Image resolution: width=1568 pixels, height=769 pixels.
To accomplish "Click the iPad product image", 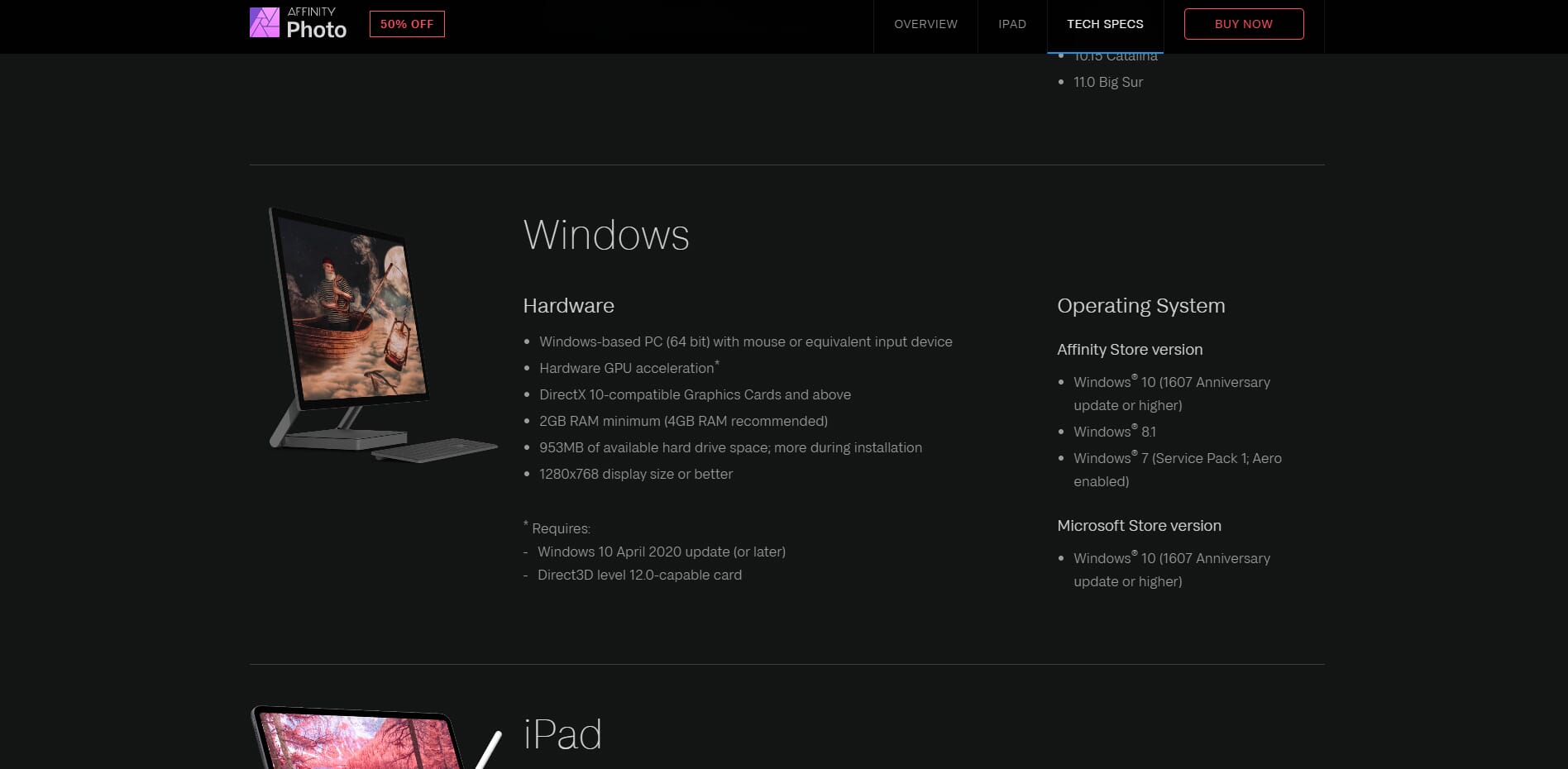I will coord(376,737).
